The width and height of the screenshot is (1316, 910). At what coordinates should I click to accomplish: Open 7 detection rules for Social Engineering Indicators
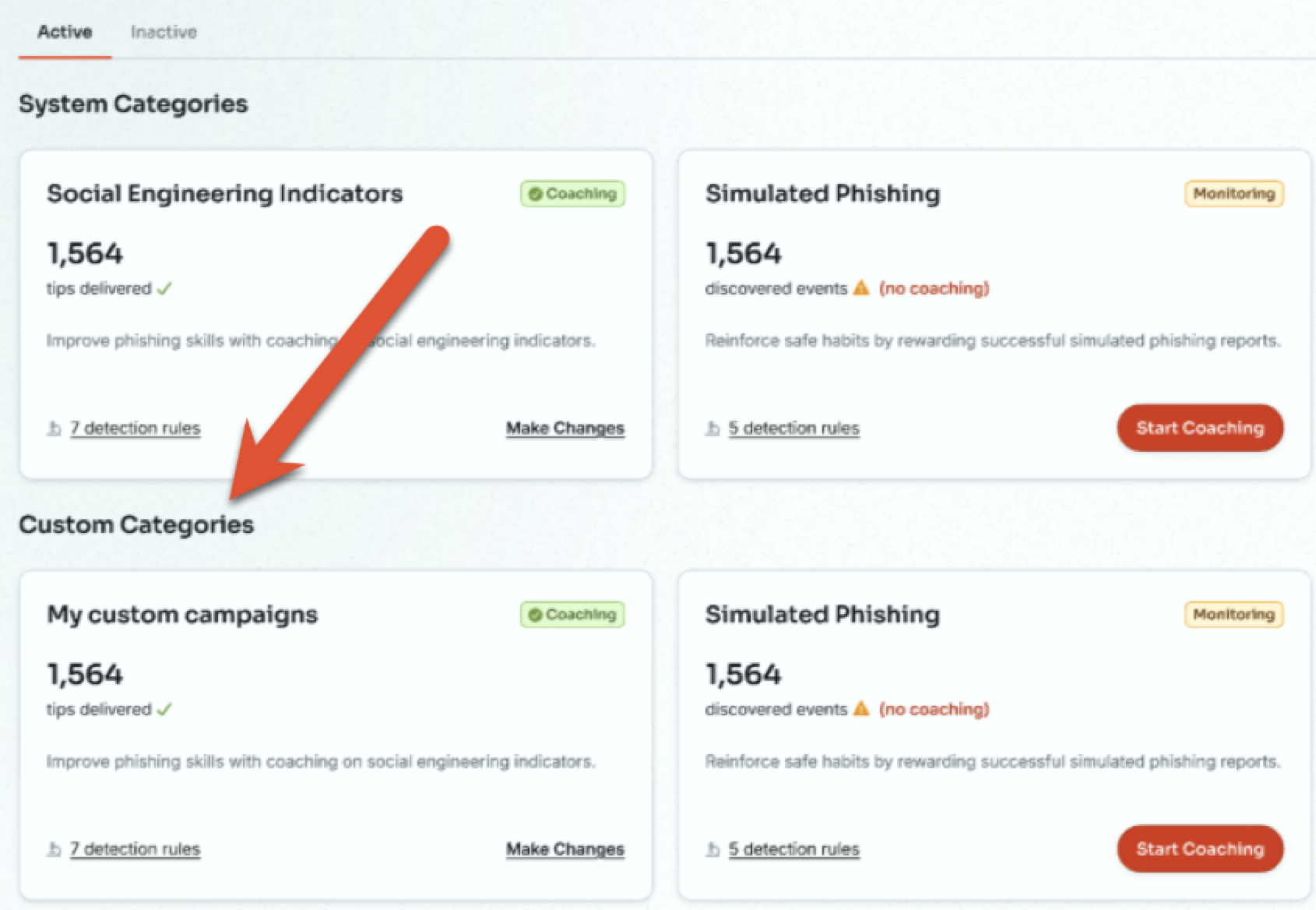coord(135,429)
